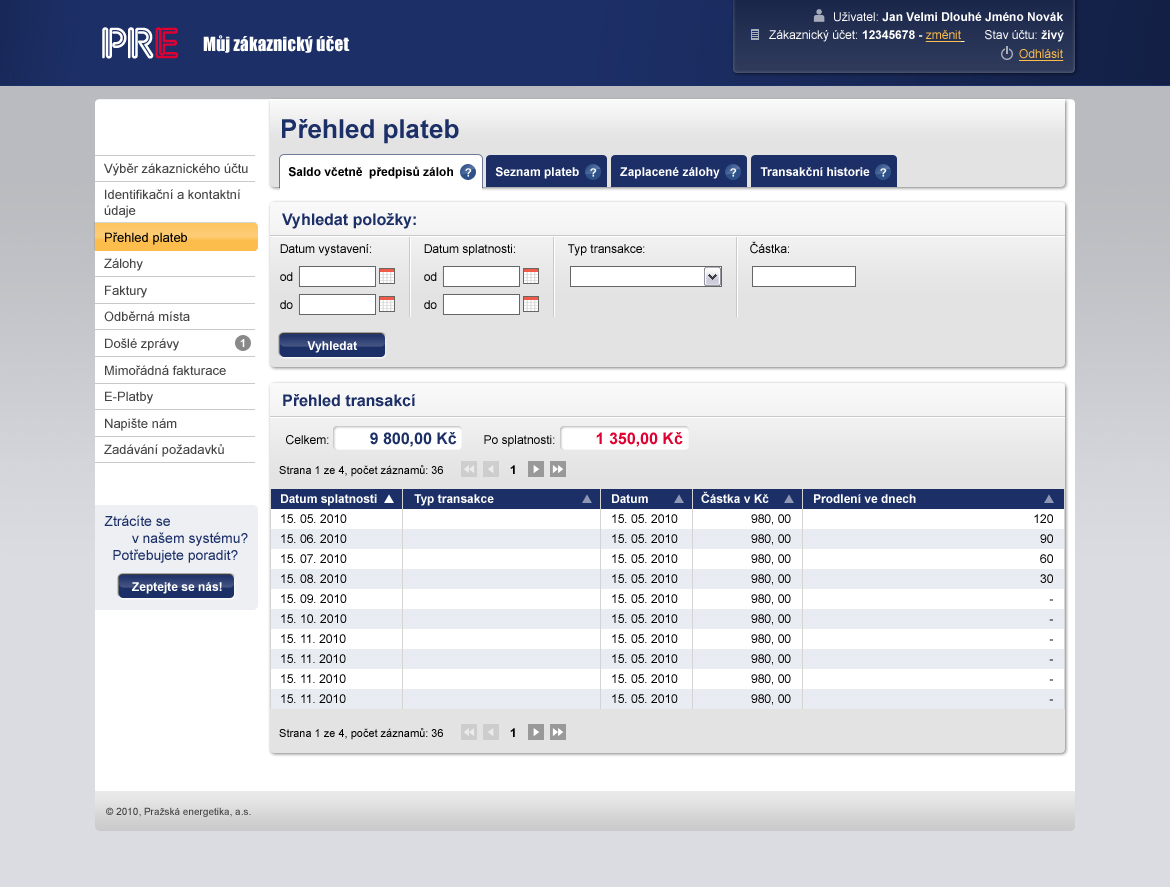Sort by Datum splatnosti column arrow

(389, 499)
